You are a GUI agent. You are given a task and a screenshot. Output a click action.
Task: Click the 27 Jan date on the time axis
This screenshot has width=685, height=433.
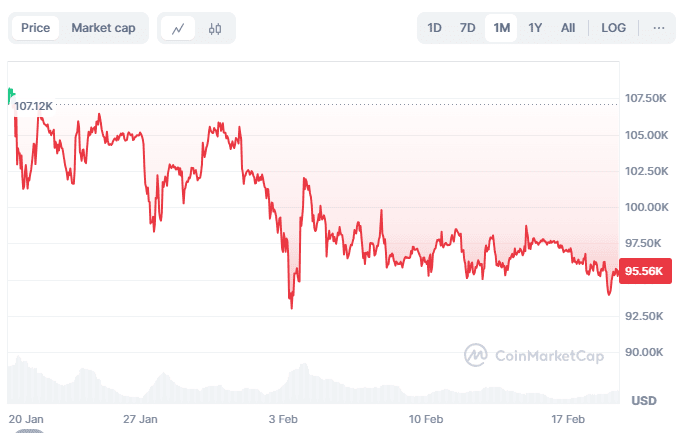pyautogui.click(x=140, y=418)
